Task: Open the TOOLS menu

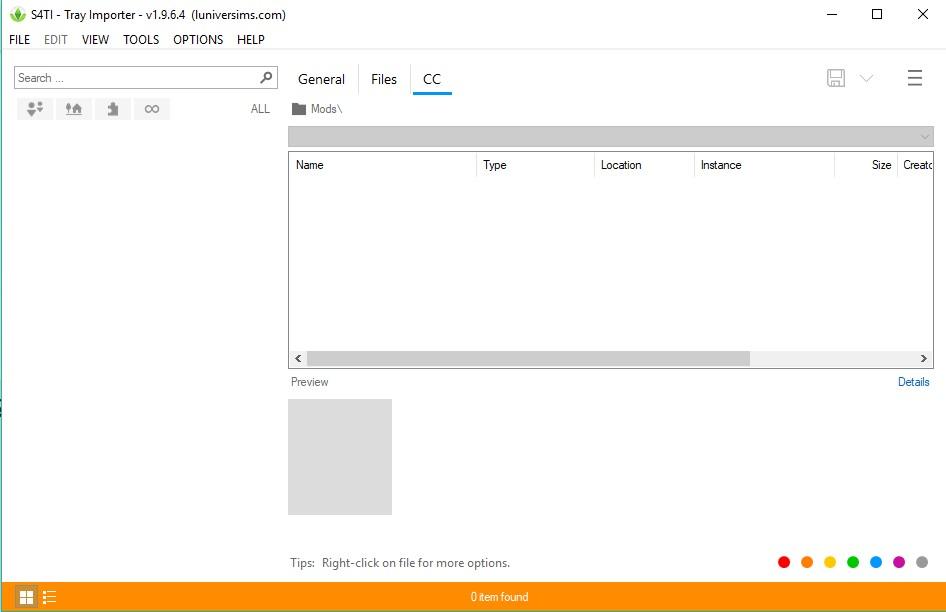Action: point(141,40)
